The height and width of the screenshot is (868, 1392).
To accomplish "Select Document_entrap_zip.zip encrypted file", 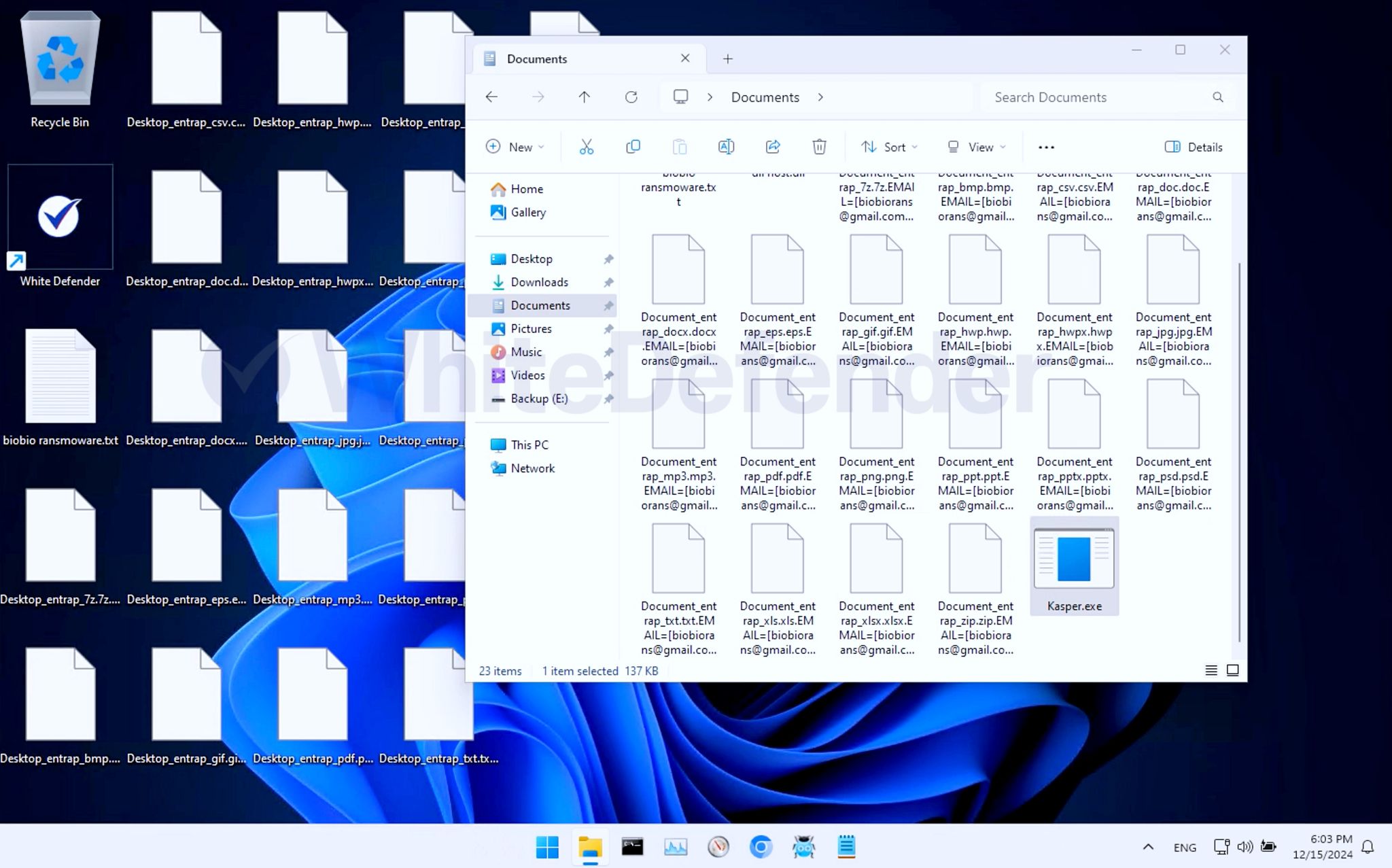I will coord(975,590).
